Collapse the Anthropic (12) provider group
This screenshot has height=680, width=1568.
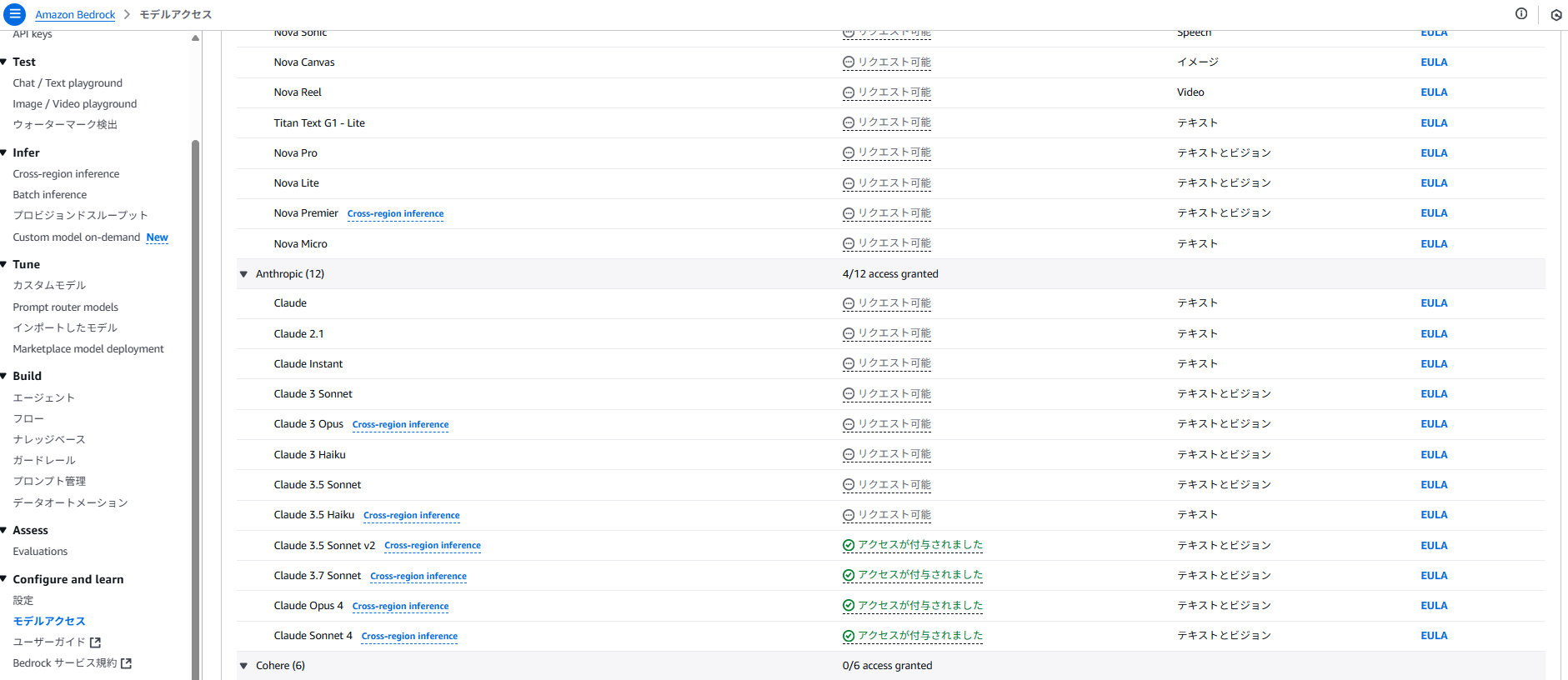pyautogui.click(x=243, y=274)
